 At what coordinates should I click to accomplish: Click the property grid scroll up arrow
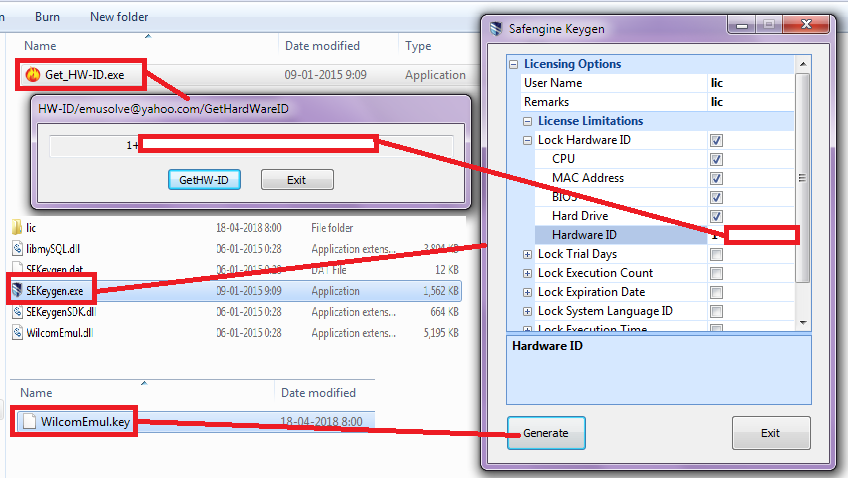pyautogui.click(x=803, y=64)
